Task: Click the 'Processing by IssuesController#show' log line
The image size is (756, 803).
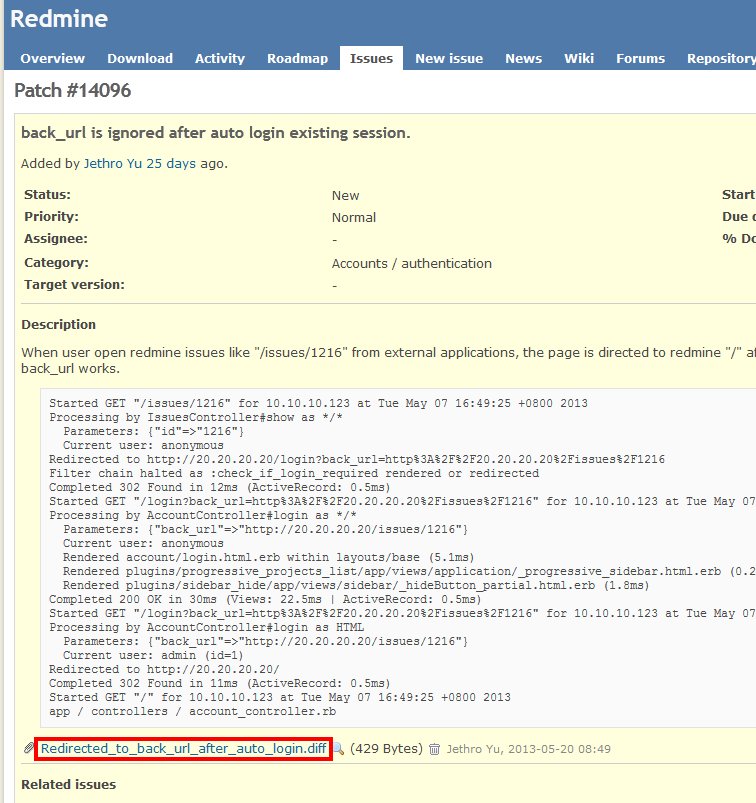Action: [x=196, y=417]
